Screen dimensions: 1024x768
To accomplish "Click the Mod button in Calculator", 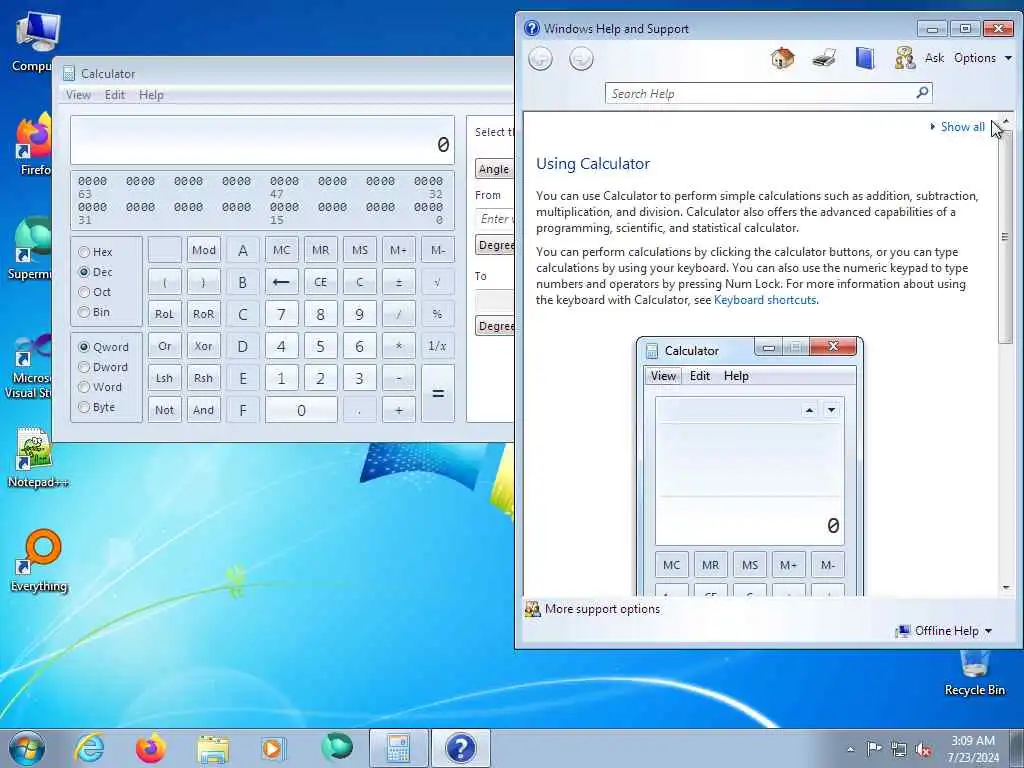I will pyautogui.click(x=204, y=250).
